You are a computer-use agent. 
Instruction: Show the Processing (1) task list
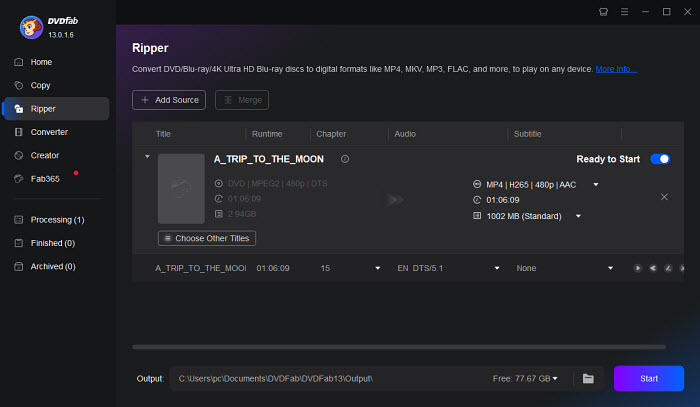point(57,220)
